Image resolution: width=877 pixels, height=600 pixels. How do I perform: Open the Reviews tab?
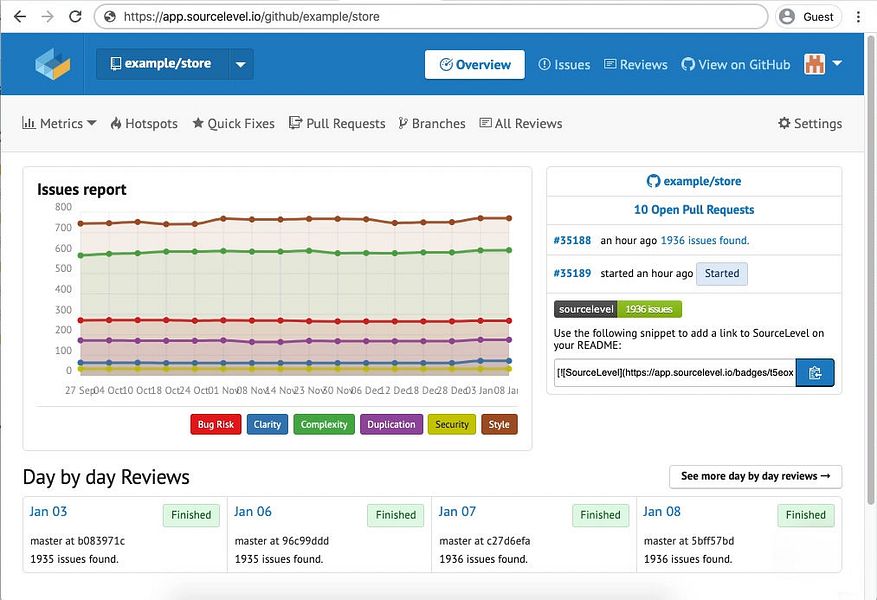click(636, 64)
